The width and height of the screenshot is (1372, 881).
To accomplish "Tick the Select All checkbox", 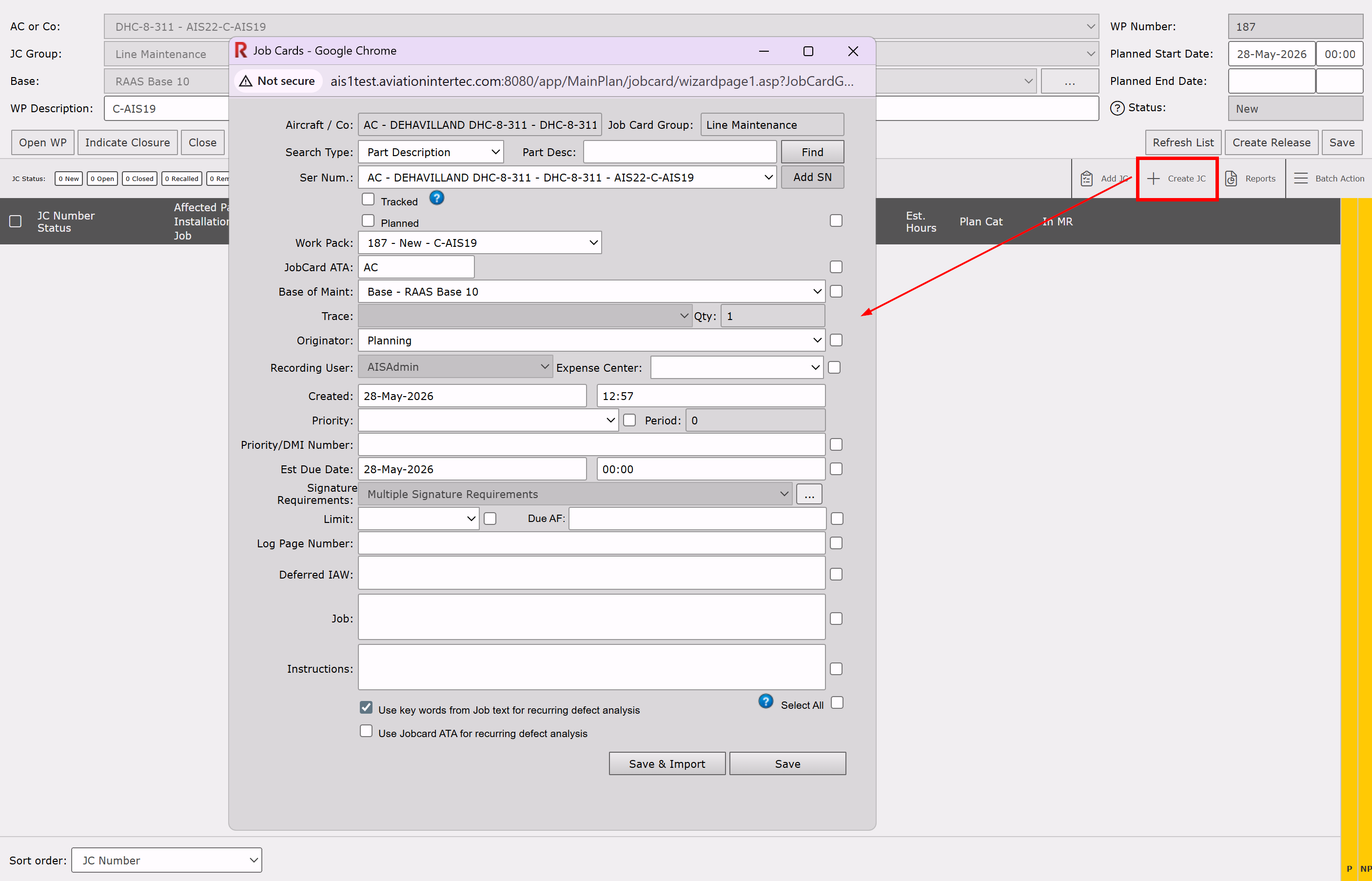I will (837, 702).
